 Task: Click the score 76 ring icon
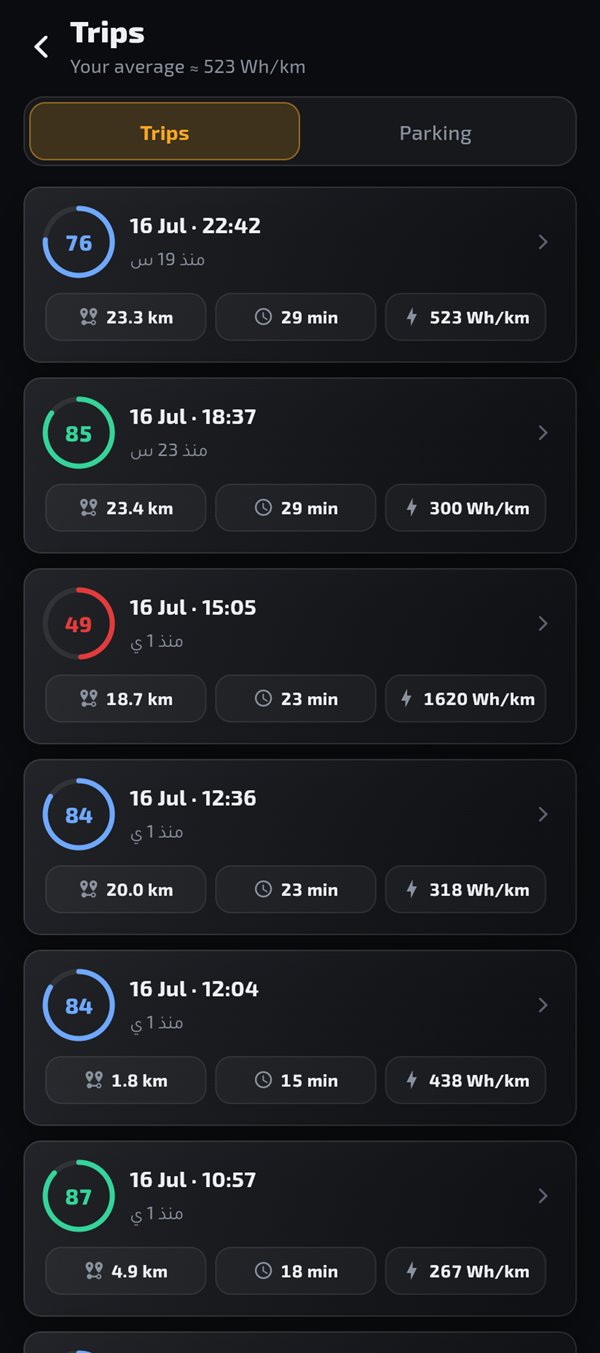tap(79, 242)
